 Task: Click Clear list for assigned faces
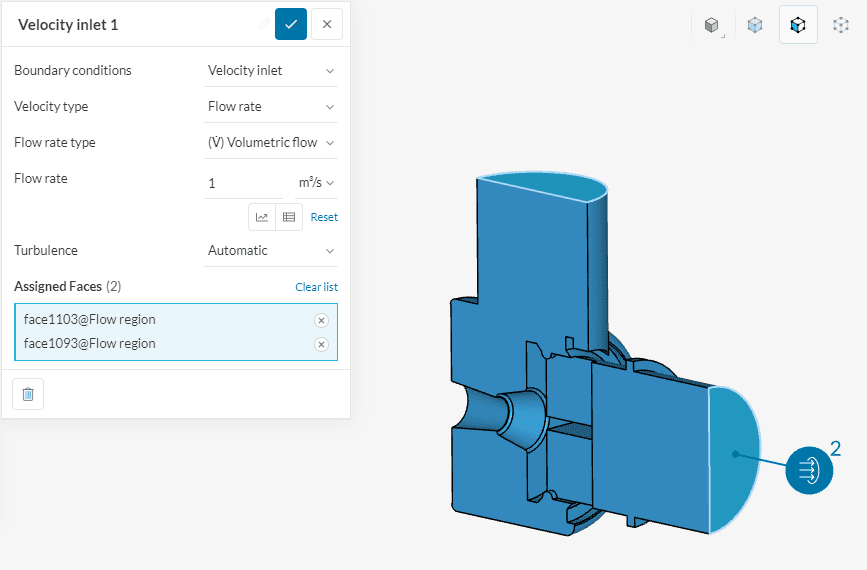click(316, 287)
